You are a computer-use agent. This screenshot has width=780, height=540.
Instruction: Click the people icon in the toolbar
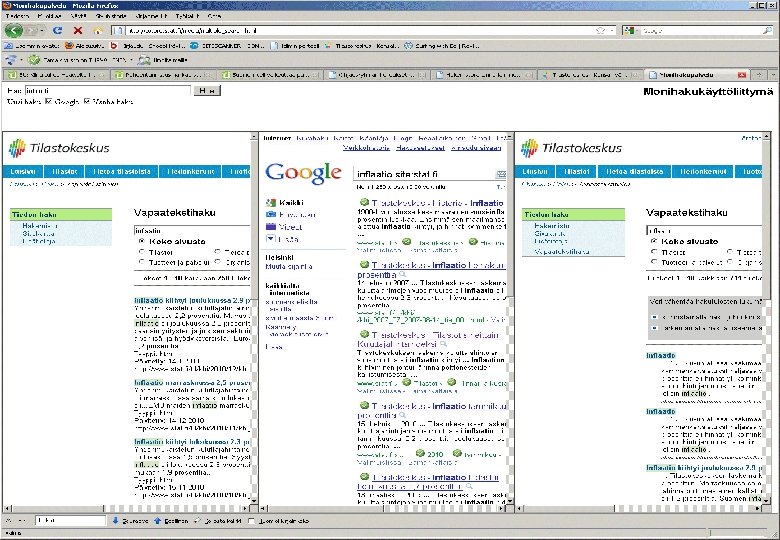144,60
